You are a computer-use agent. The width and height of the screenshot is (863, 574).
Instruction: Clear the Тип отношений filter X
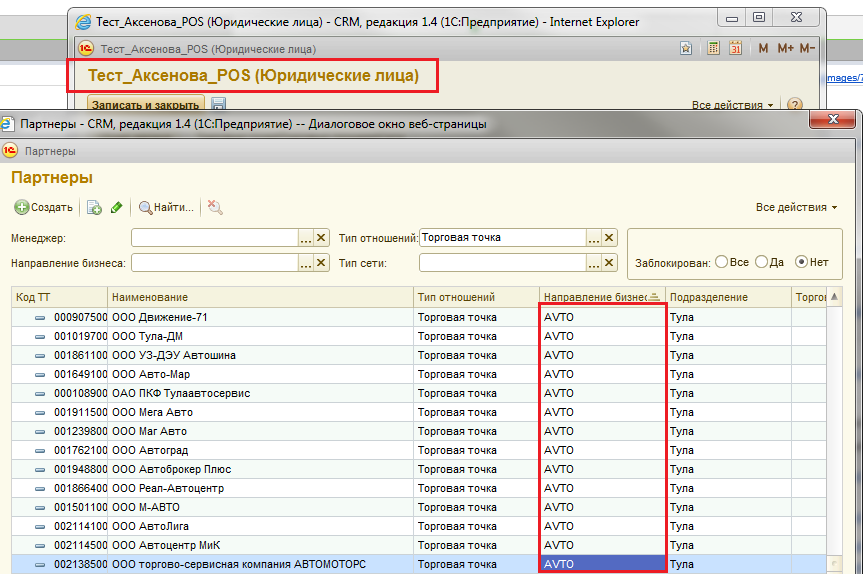pos(609,238)
